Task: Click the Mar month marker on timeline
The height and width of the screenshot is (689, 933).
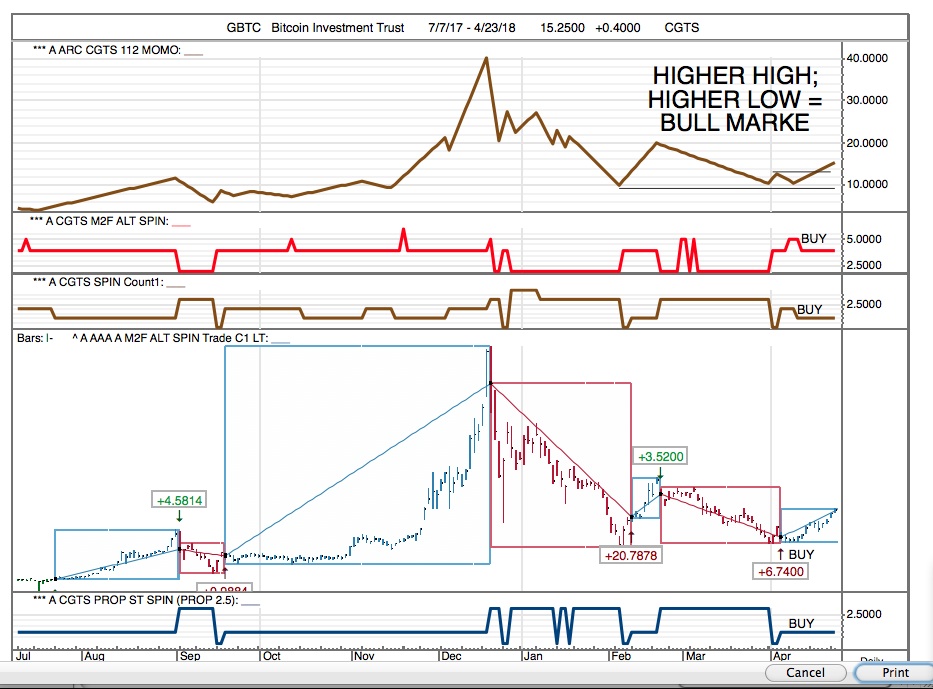Action: click(696, 656)
